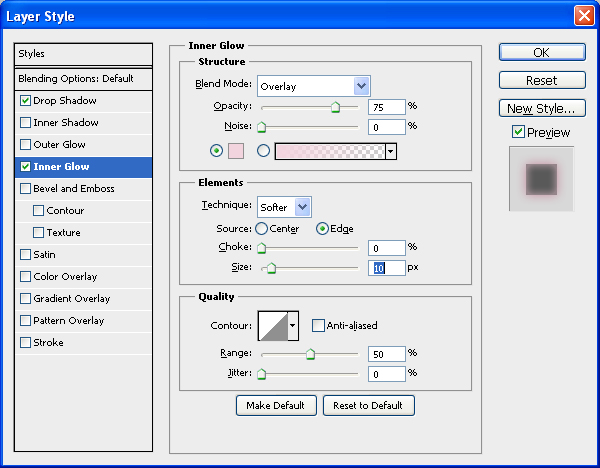
Task: Click the Opacity slider handle
Action: pyautogui.click(x=335, y=107)
